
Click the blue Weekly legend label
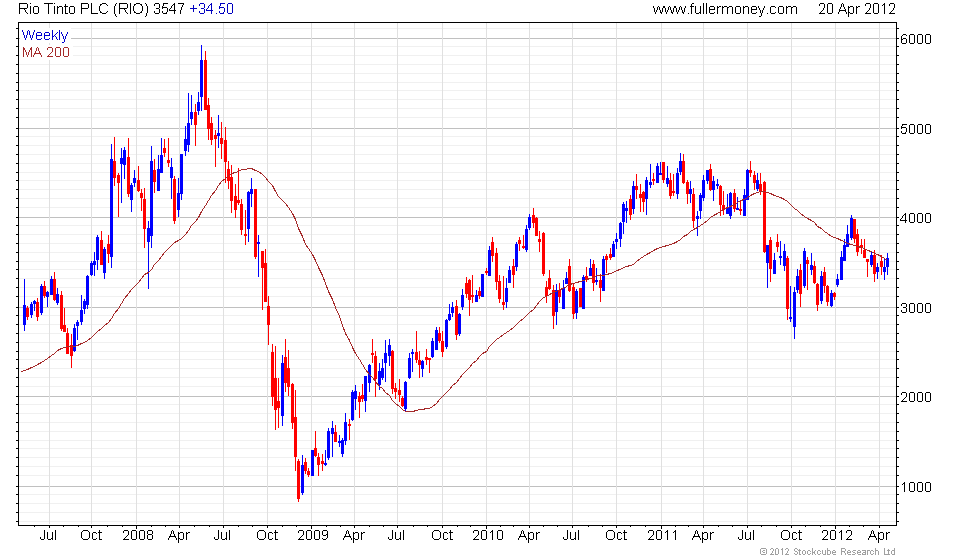45,35
